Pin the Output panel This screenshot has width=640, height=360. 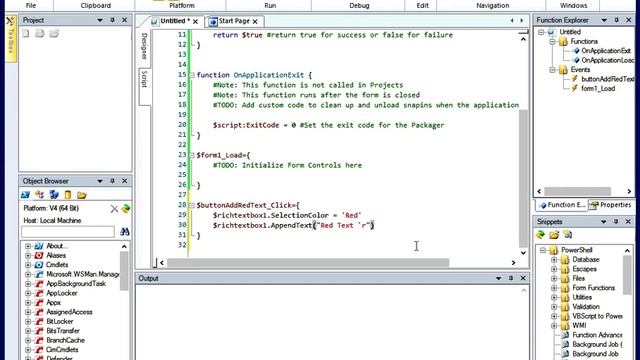point(511,278)
